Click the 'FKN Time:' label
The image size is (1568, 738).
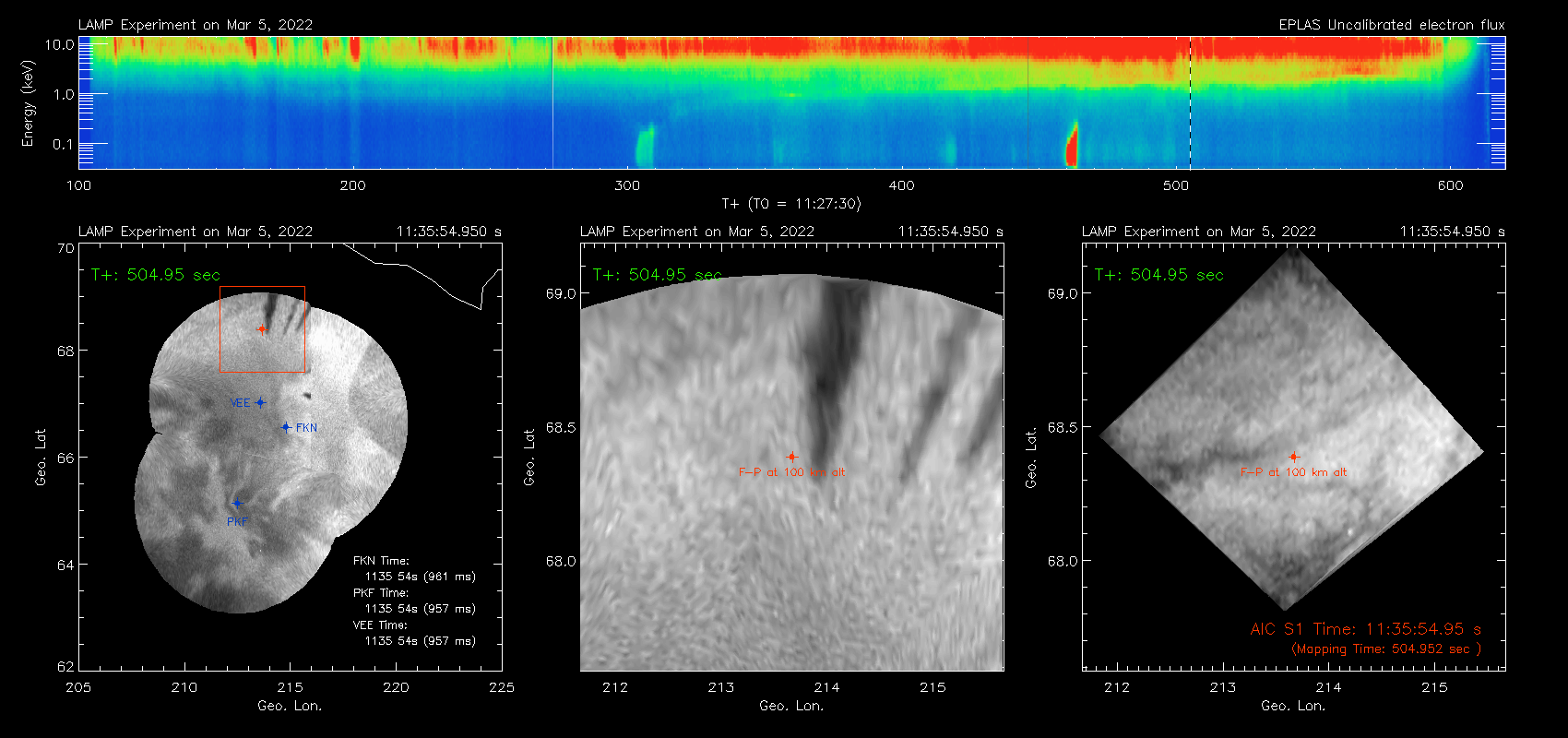381,561
